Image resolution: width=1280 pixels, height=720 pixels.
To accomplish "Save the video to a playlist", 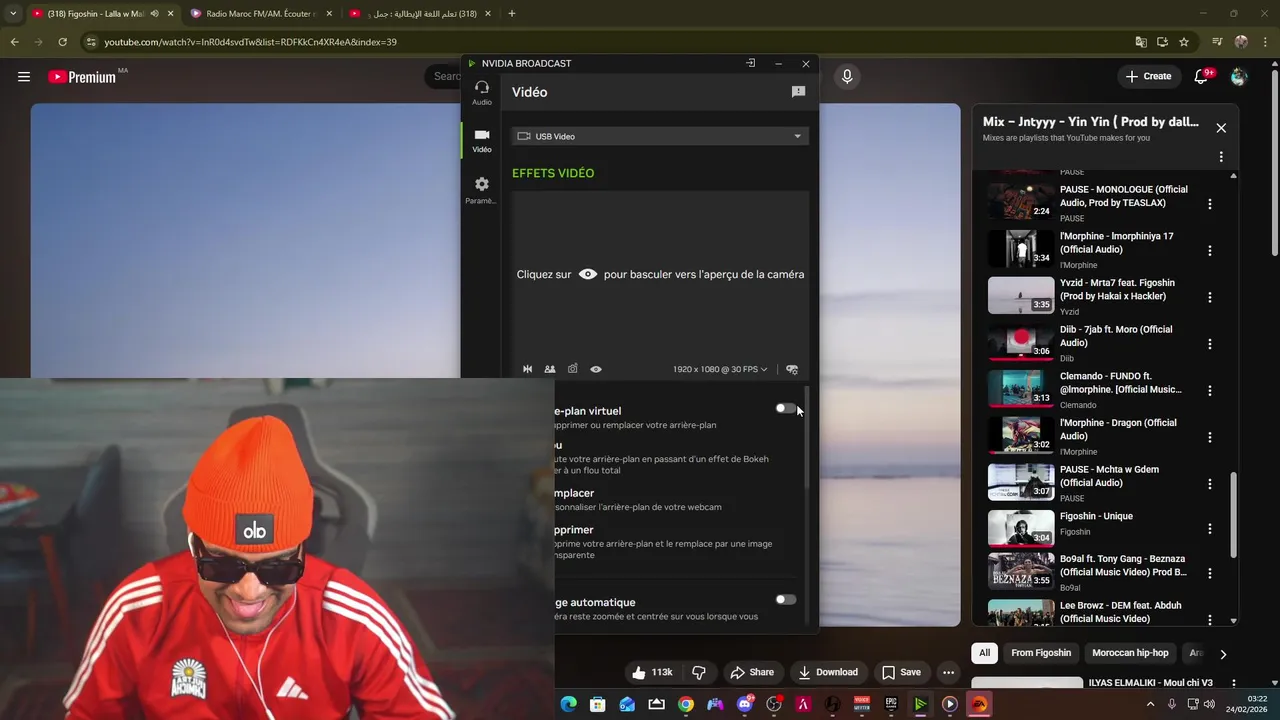I will pos(901,672).
